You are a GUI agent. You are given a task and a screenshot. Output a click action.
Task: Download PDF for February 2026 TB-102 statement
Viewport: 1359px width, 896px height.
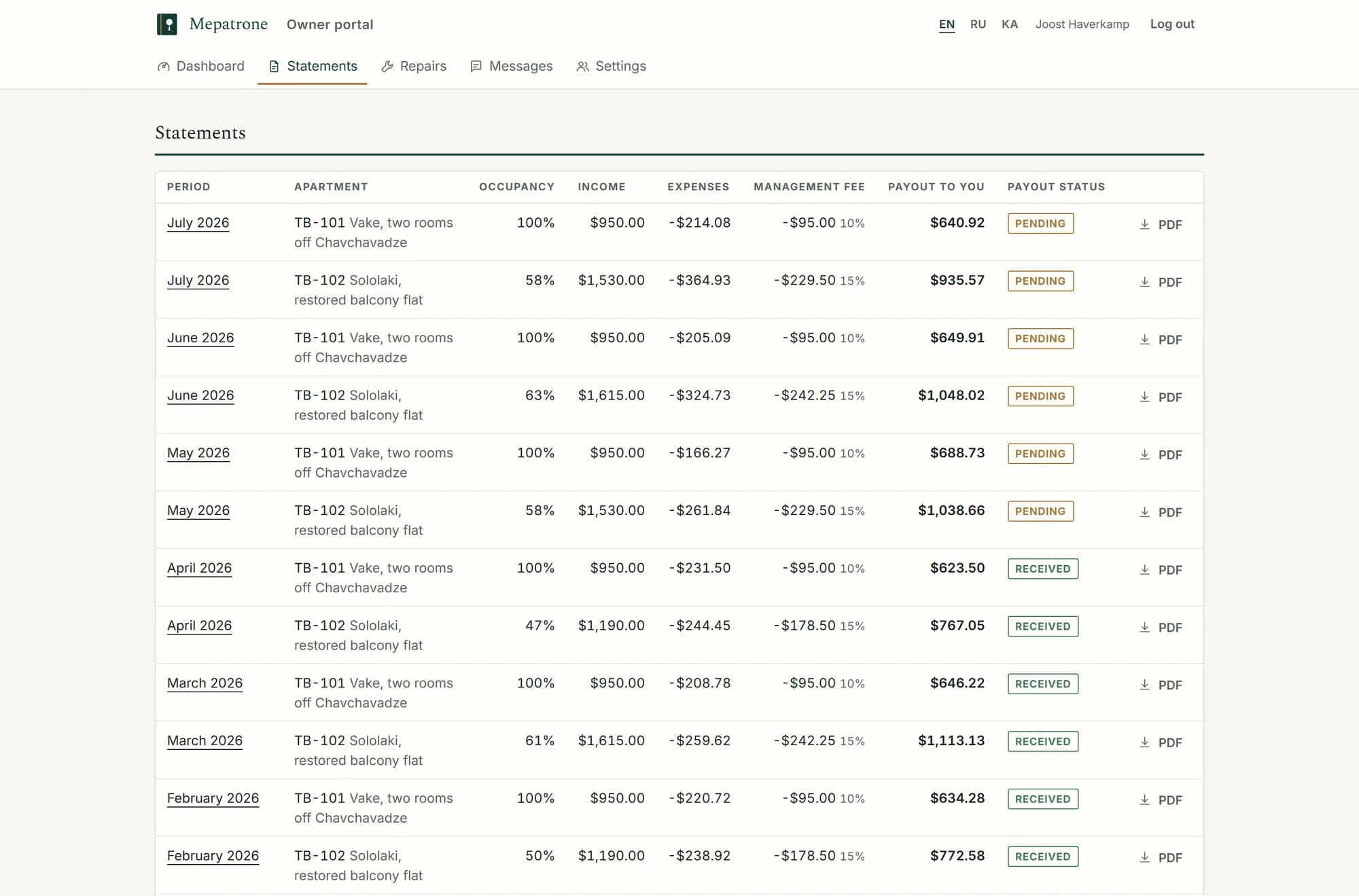[1161, 857]
